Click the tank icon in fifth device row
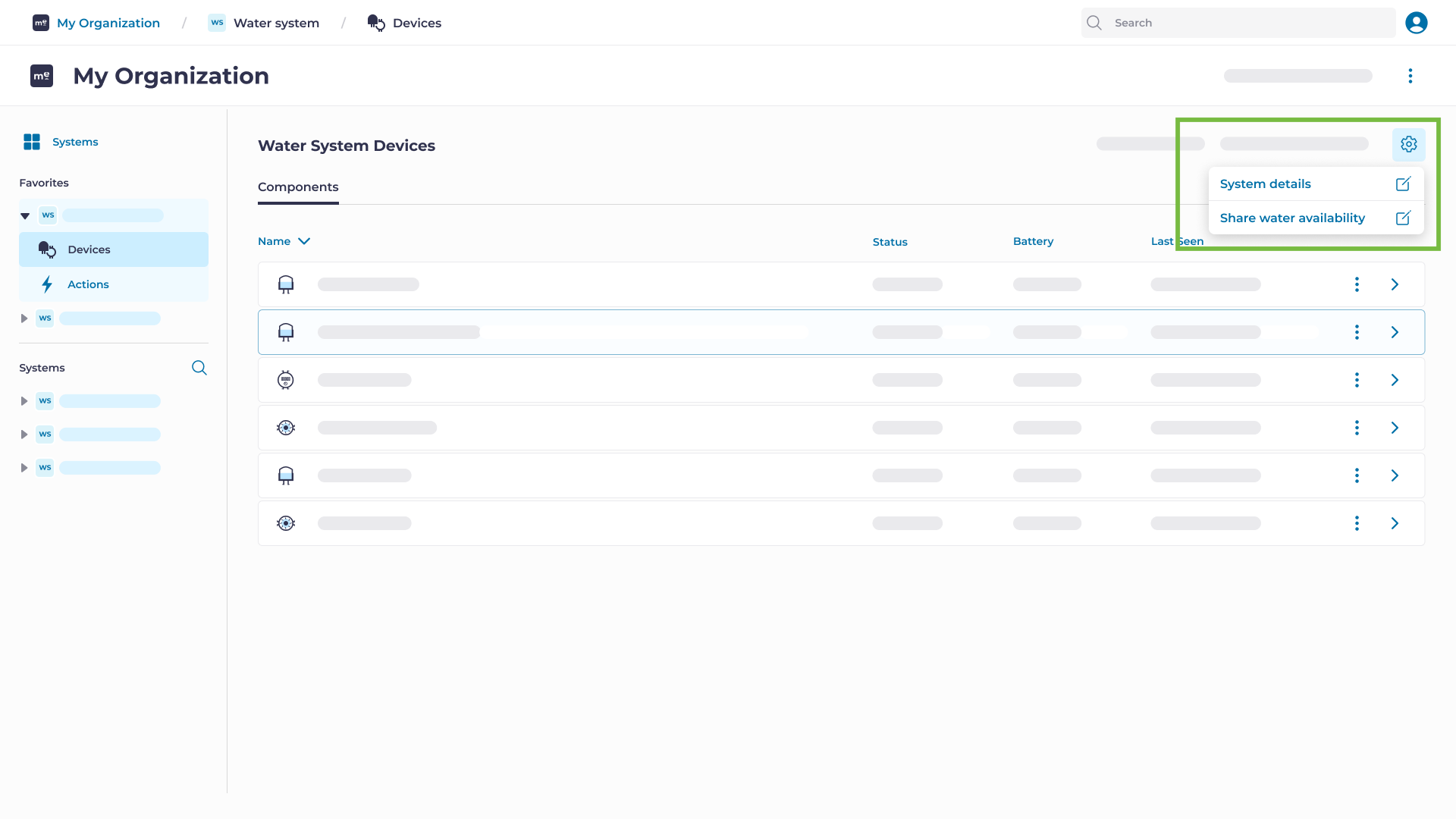This screenshot has height=819, width=1456. click(286, 475)
